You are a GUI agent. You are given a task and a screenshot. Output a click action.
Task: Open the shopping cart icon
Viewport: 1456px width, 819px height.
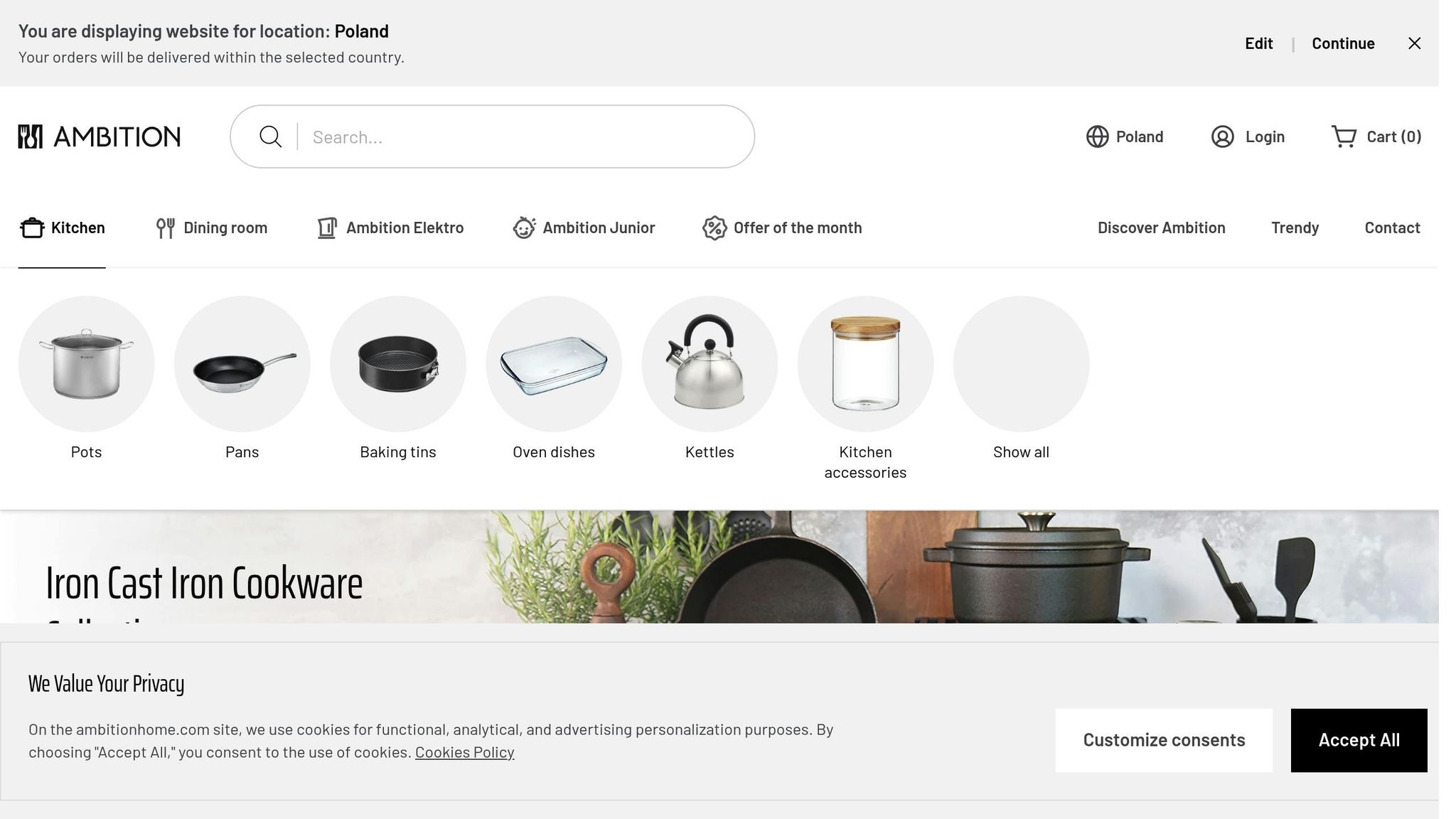(1343, 136)
